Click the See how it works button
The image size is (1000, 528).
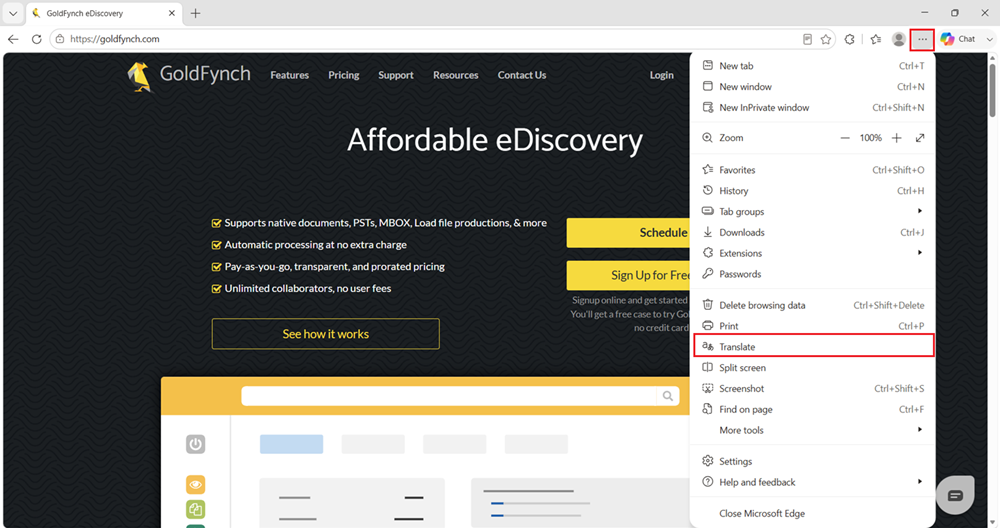coord(326,334)
